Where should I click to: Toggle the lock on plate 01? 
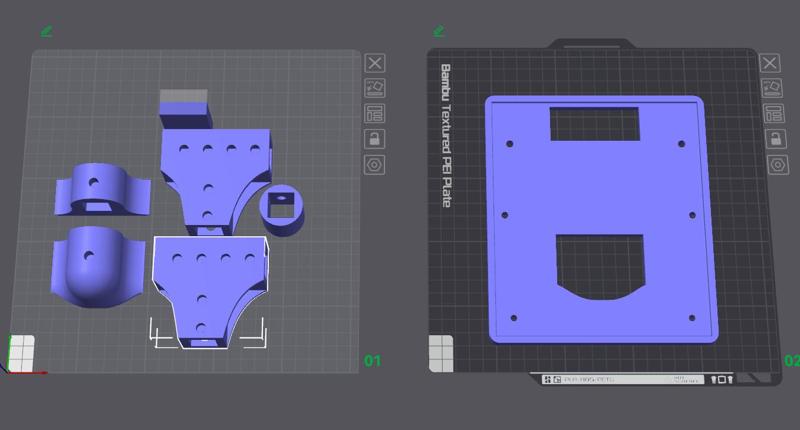pyautogui.click(x=374, y=139)
